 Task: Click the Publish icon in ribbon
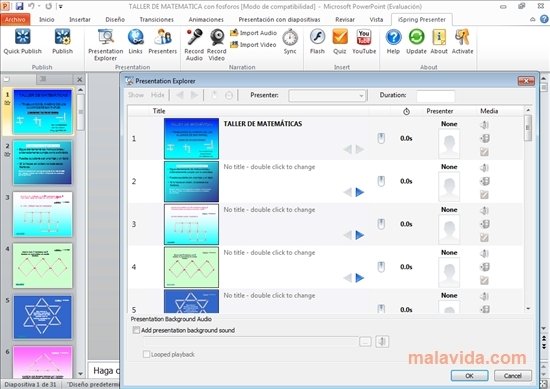(x=62, y=36)
